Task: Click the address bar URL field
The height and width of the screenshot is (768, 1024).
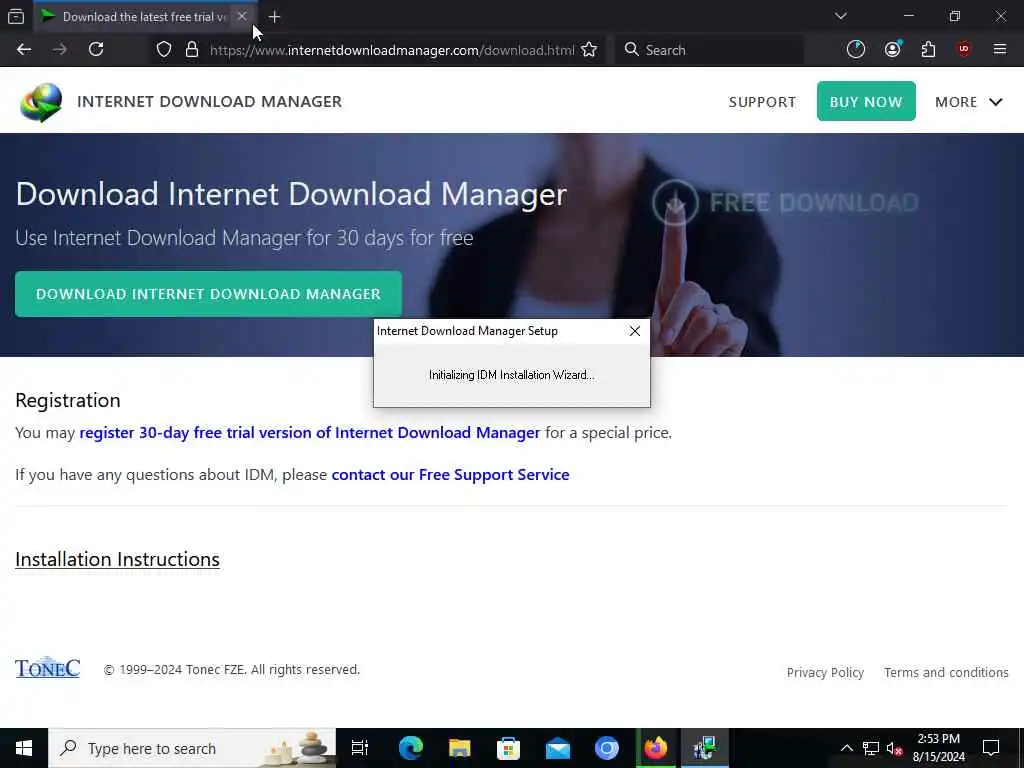Action: click(x=392, y=50)
